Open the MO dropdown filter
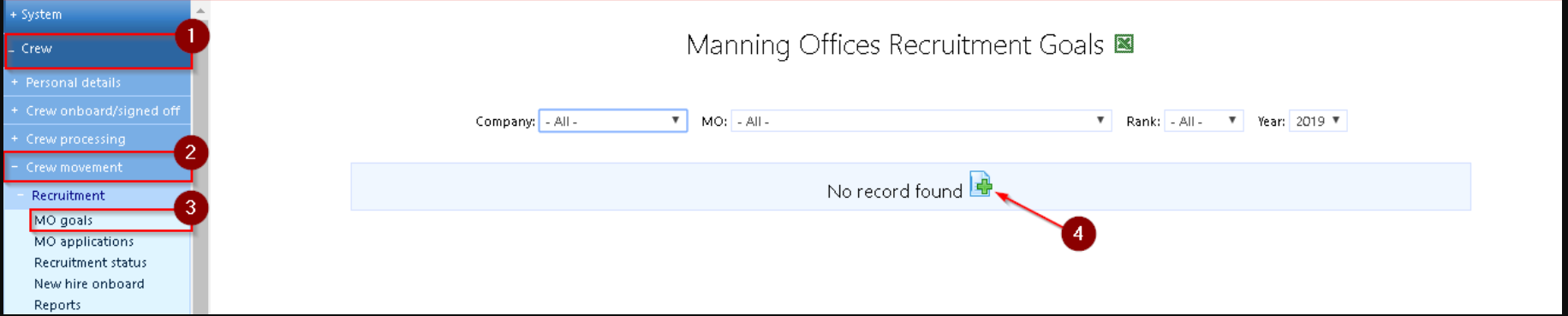 921,121
